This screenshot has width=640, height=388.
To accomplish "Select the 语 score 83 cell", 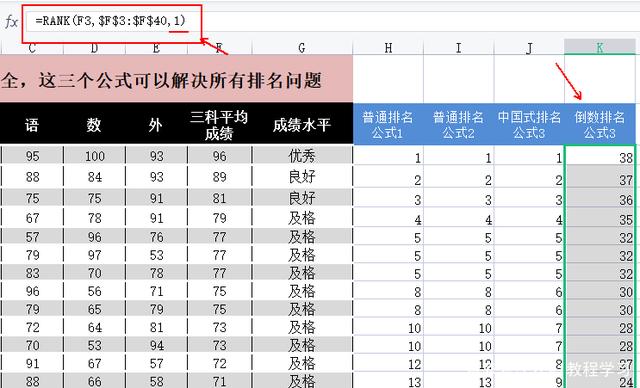I will pos(32,273).
